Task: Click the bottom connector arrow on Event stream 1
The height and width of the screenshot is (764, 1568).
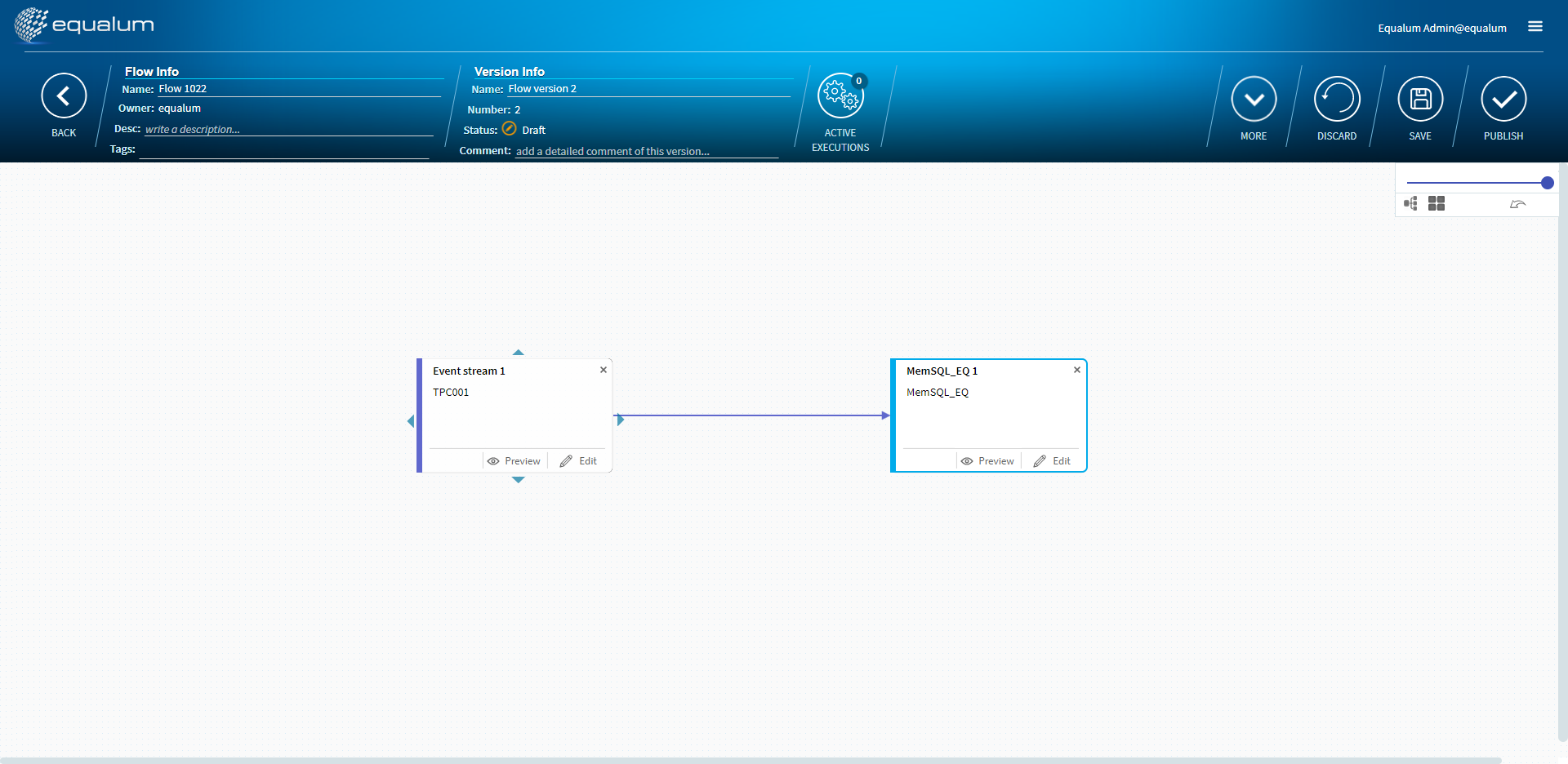Action: (518, 480)
